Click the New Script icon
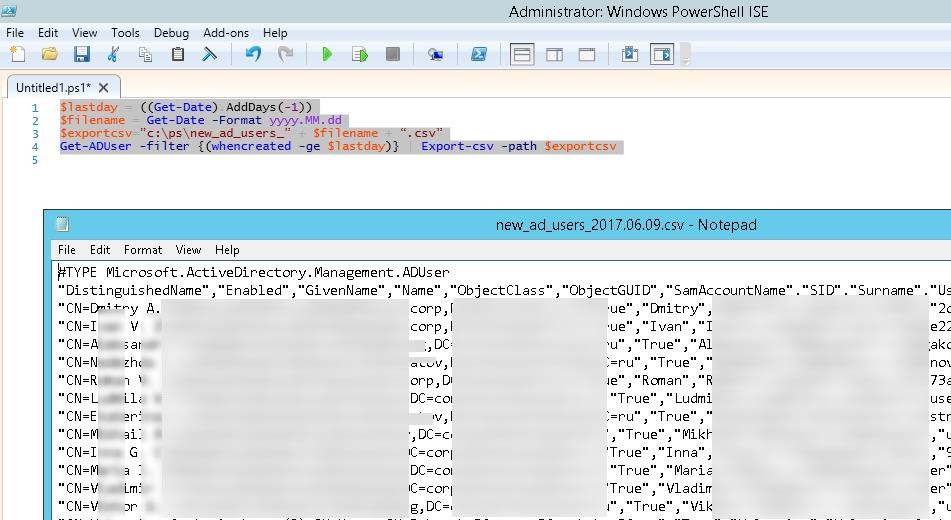 (17, 55)
